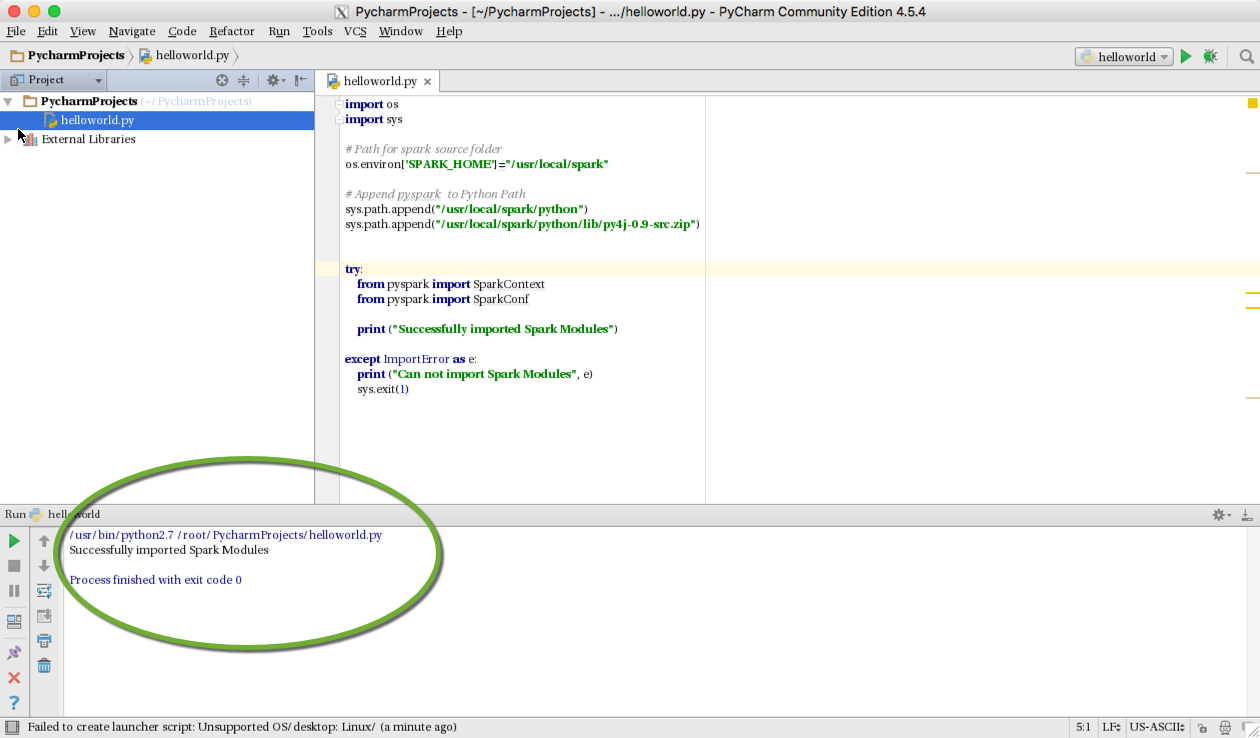Select the helloworld.py editor tab

[x=378, y=81]
